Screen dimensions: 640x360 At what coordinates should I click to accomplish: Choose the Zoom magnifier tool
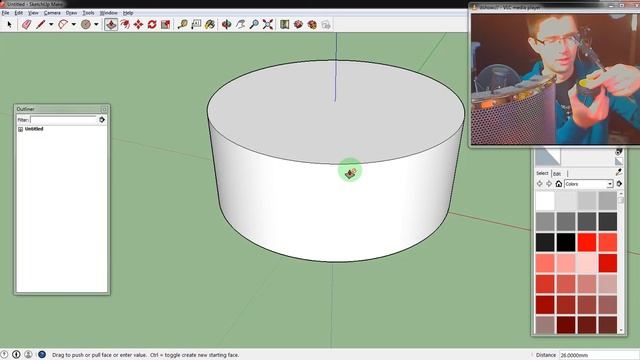tap(254, 24)
